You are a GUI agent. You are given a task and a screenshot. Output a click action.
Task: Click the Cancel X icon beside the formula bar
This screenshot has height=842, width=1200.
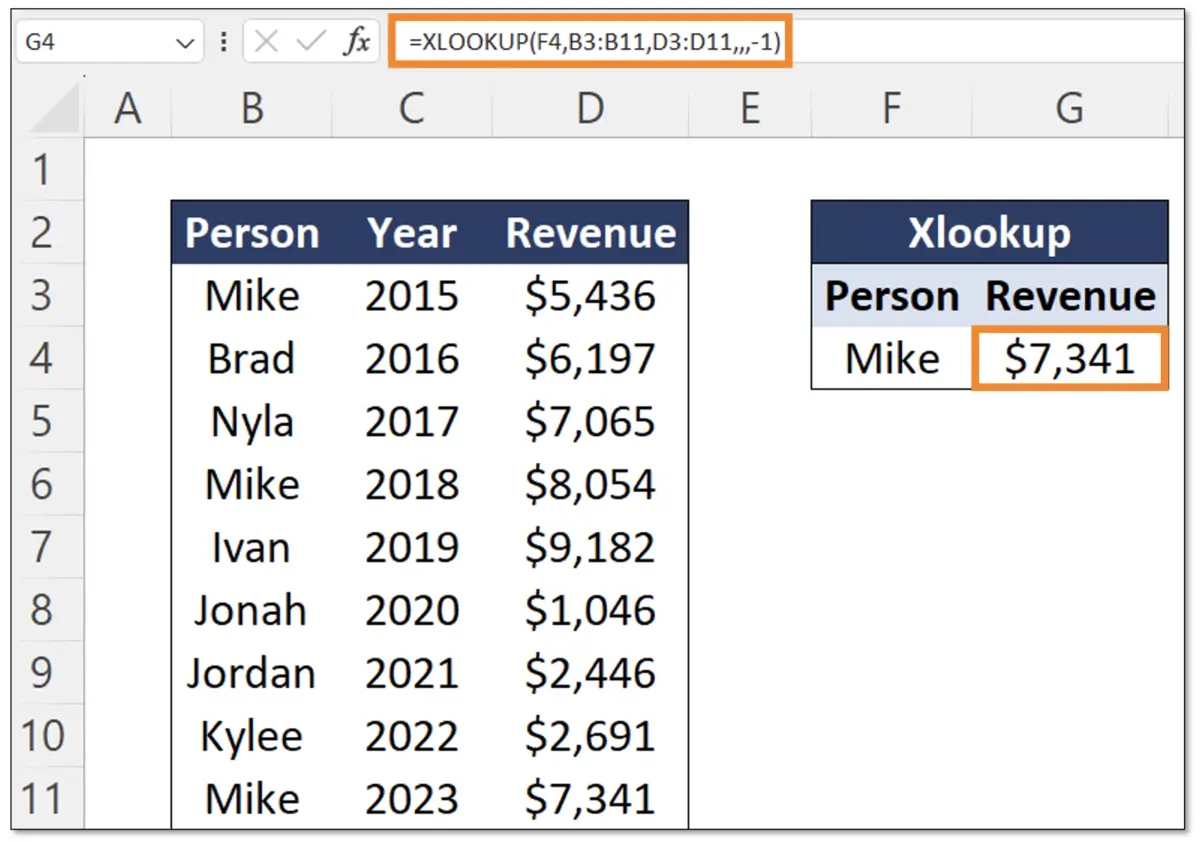270,41
